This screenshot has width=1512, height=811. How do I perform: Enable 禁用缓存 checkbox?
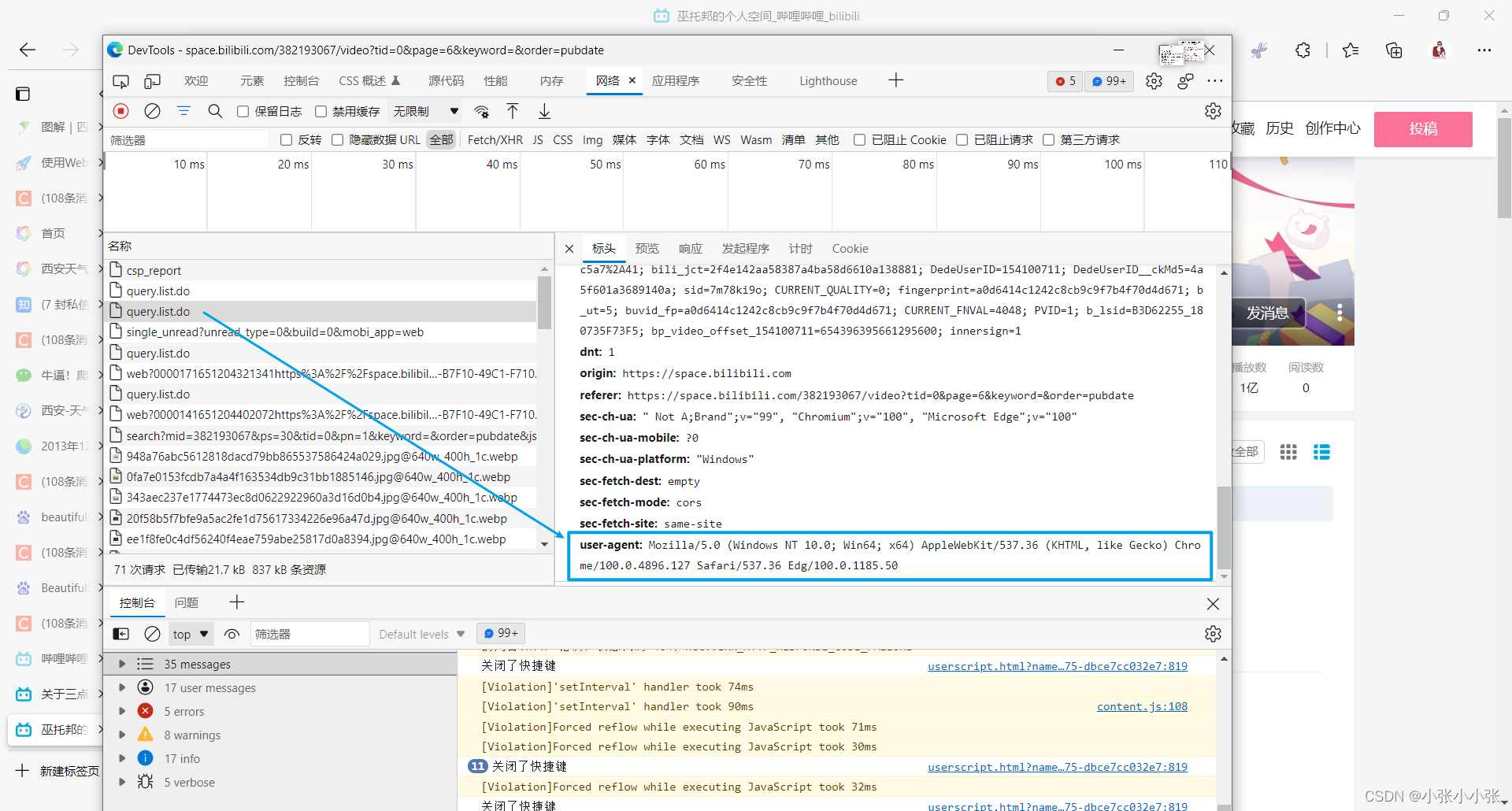tap(321, 112)
